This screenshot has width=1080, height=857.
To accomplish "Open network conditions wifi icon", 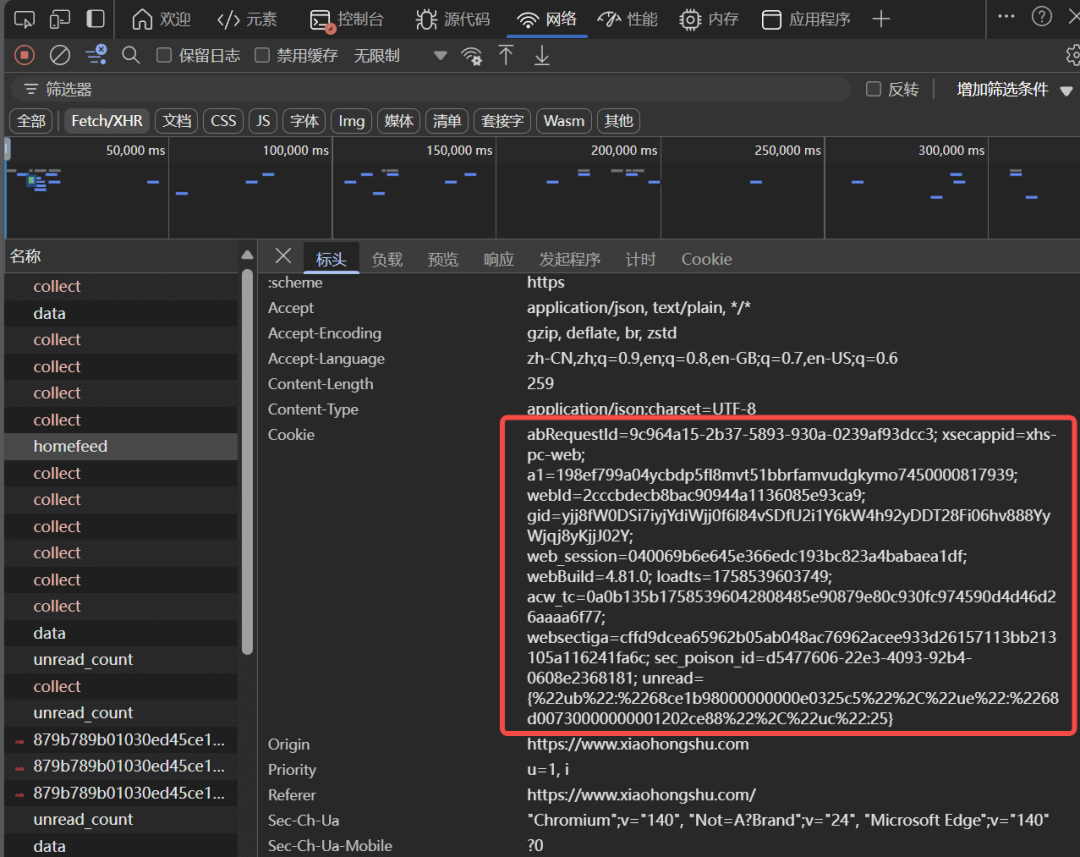I will pyautogui.click(x=472, y=57).
